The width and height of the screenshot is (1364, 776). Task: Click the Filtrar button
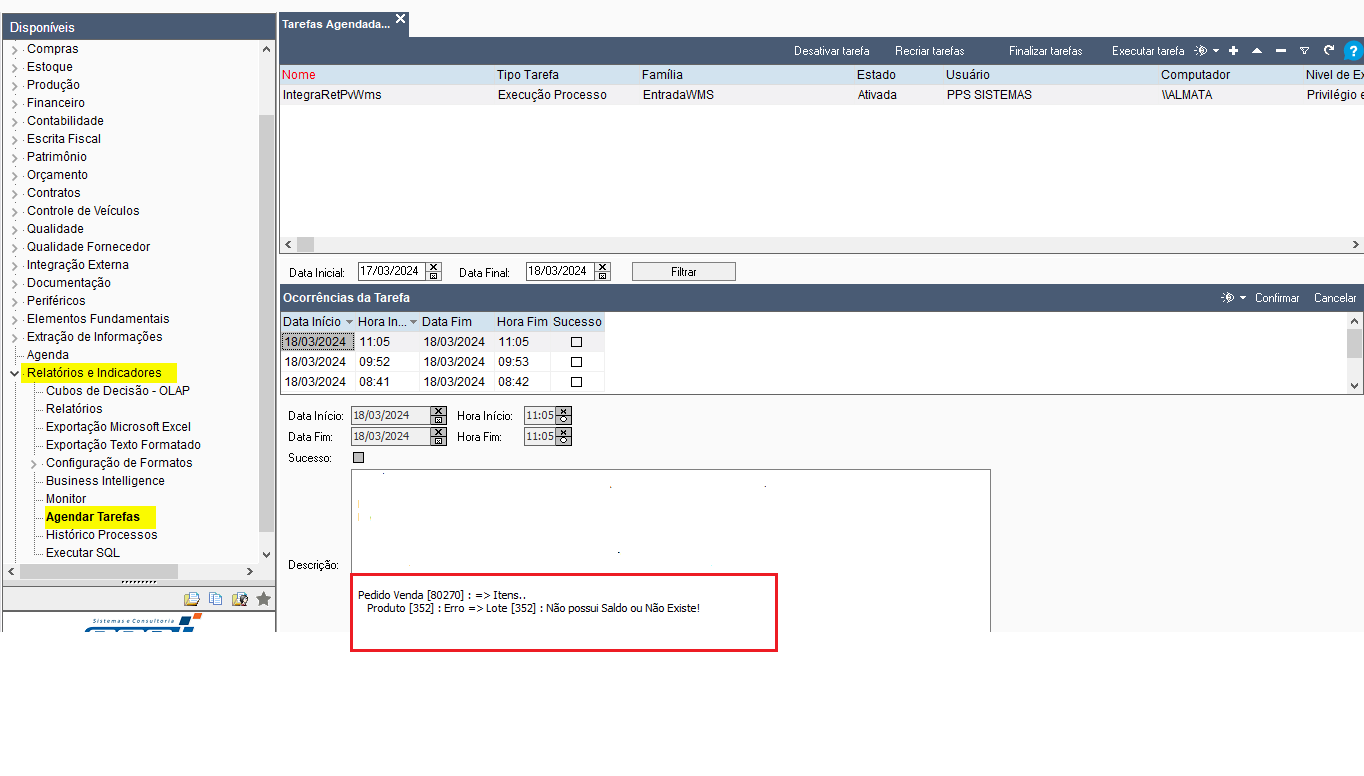coord(684,271)
